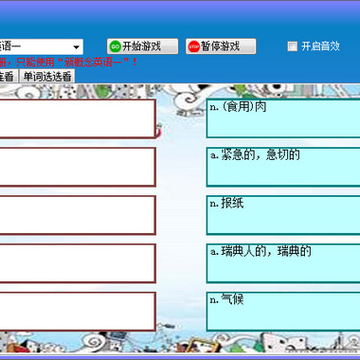Click the red notice text 只能使用“新概念英语一”

click(76, 62)
